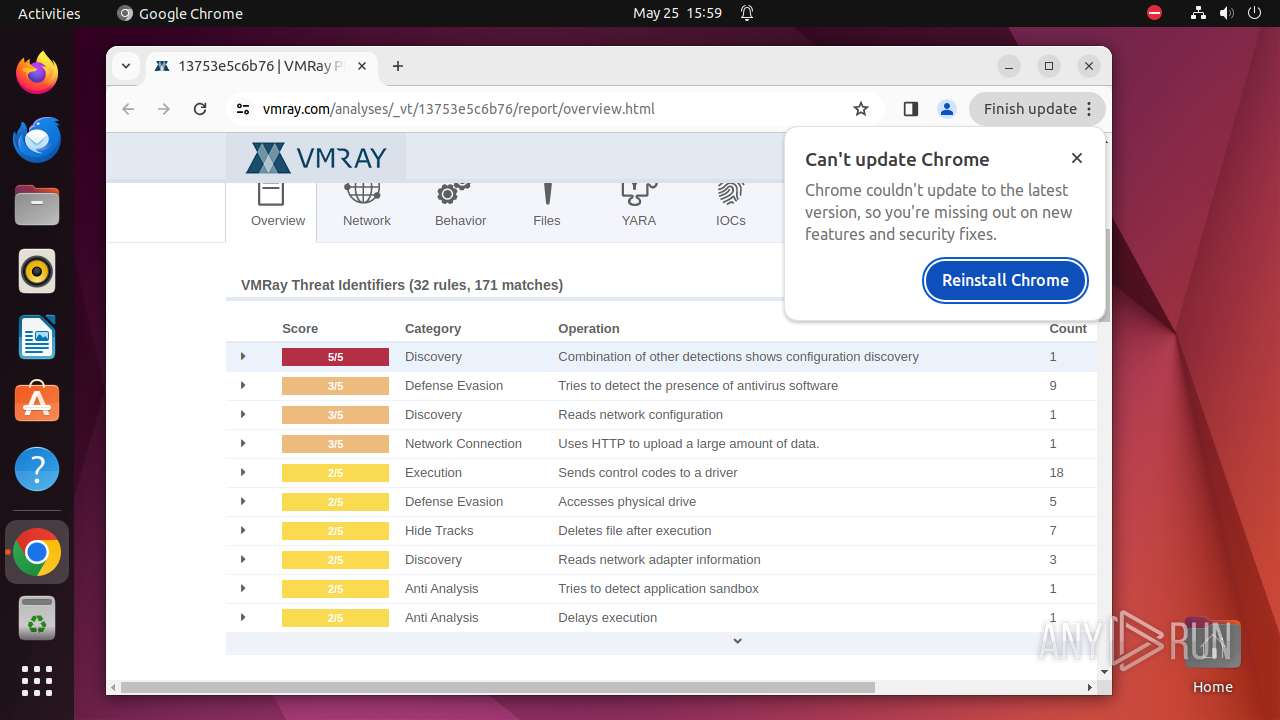The height and width of the screenshot is (720, 1280).
Task: Click the Reinstall Chrome button
Action: click(1005, 280)
